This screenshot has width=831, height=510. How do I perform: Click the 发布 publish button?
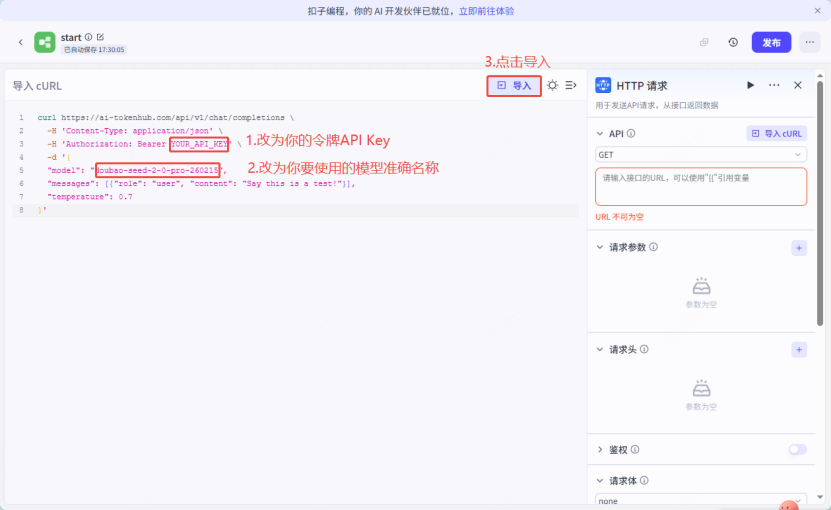pos(771,42)
